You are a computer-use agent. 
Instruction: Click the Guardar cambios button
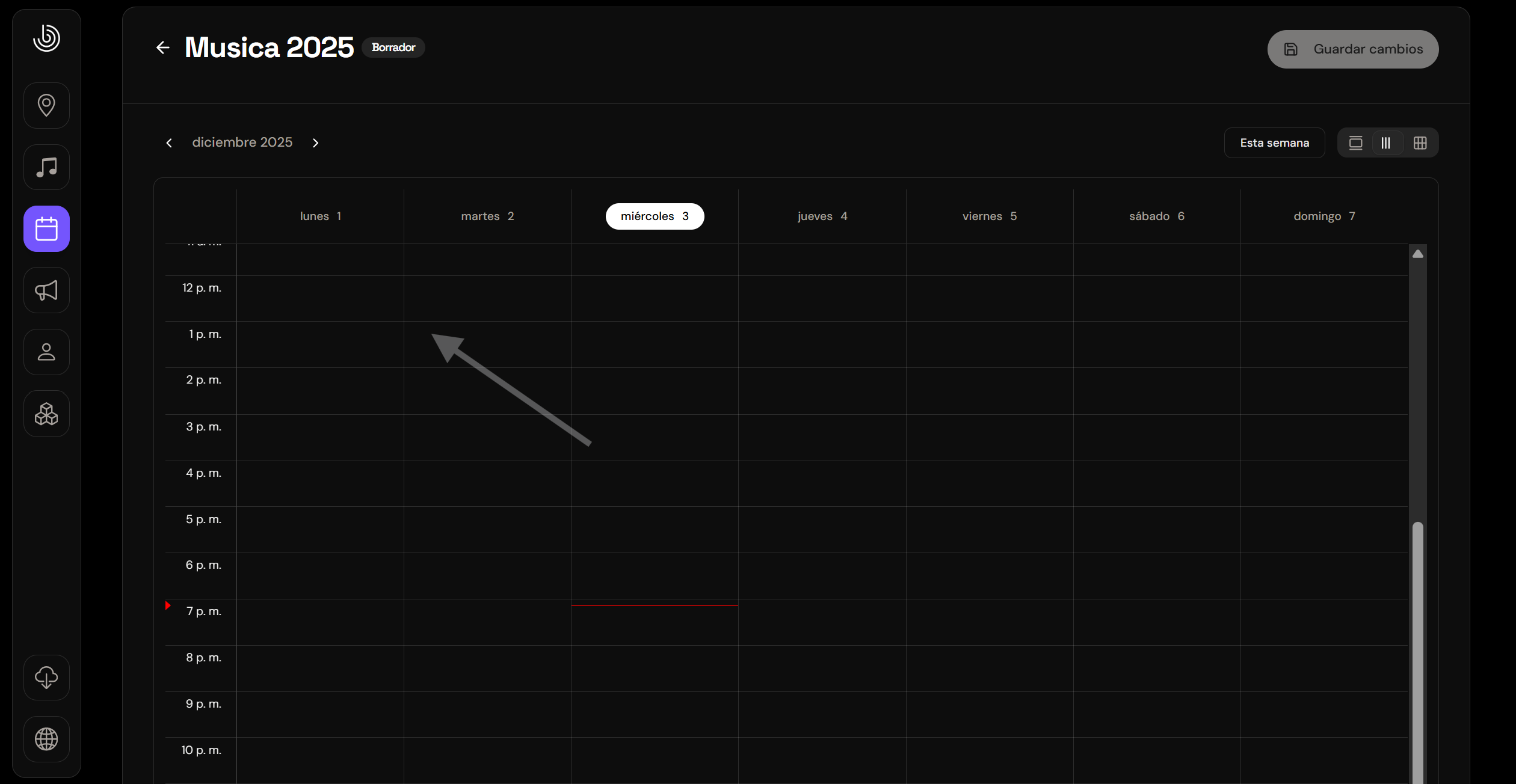click(x=1353, y=49)
